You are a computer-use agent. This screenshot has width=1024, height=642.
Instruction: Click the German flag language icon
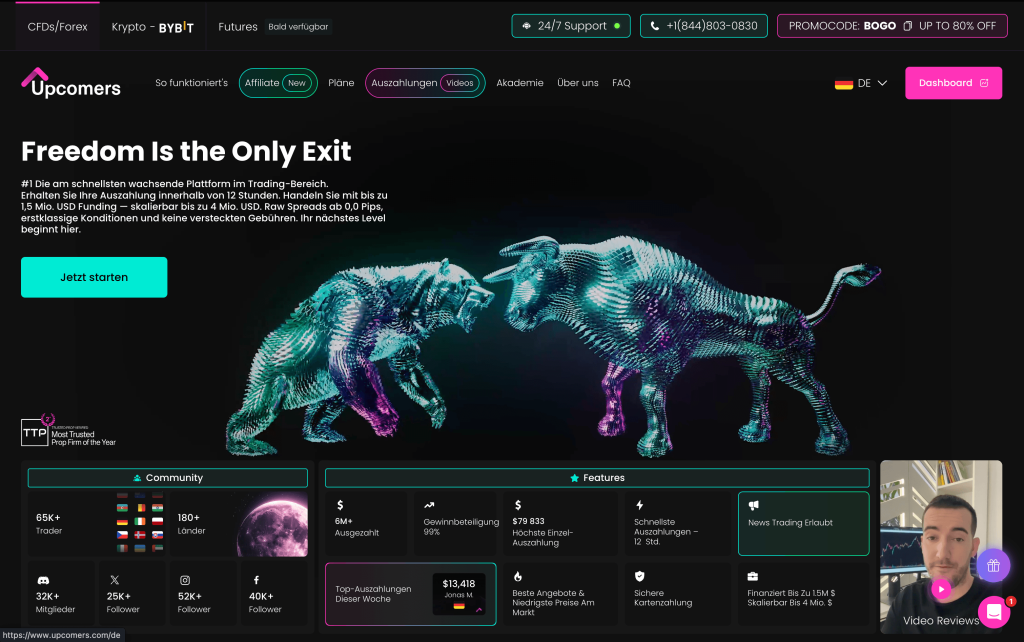tap(844, 84)
